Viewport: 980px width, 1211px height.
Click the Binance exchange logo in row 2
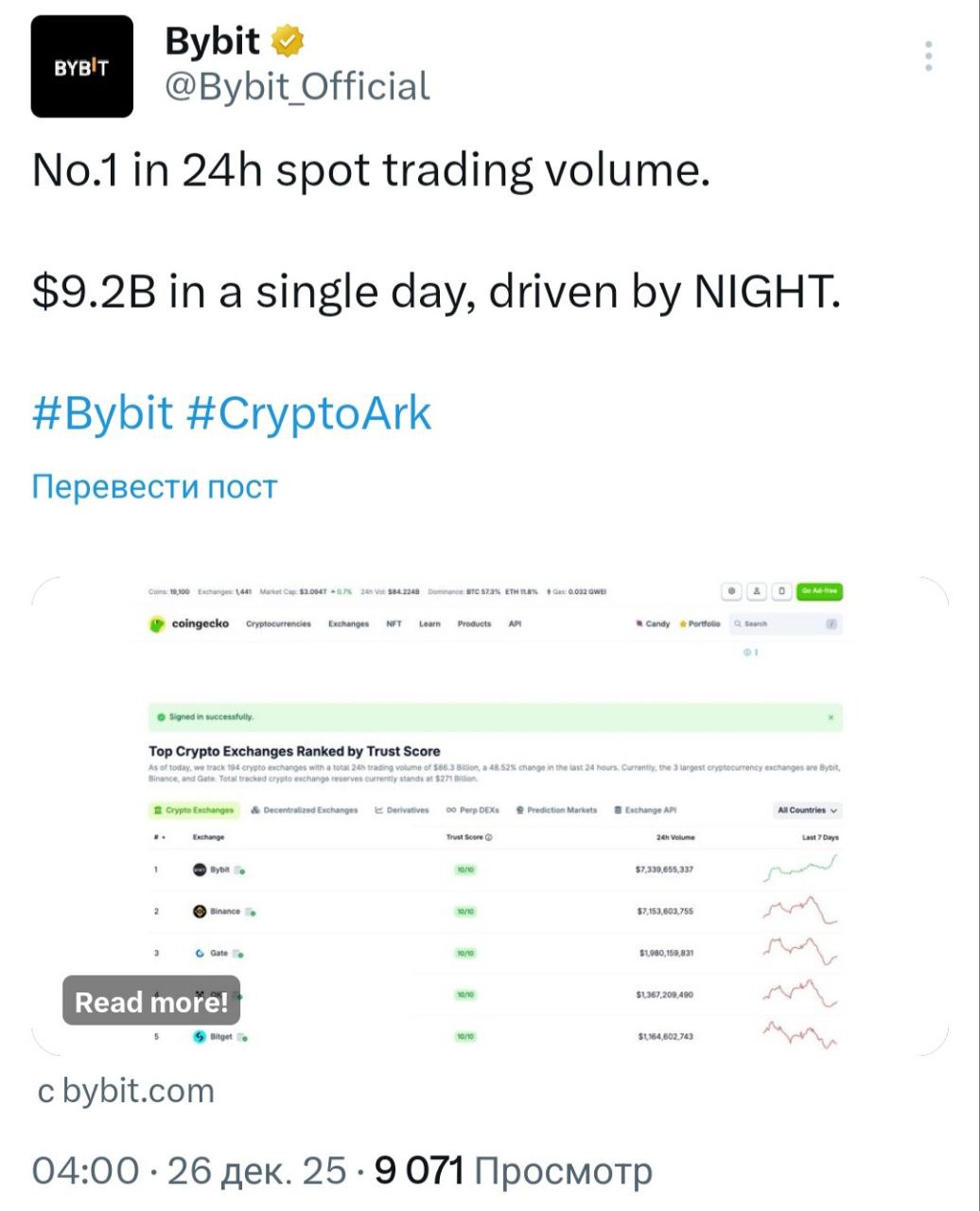[x=199, y=911]
